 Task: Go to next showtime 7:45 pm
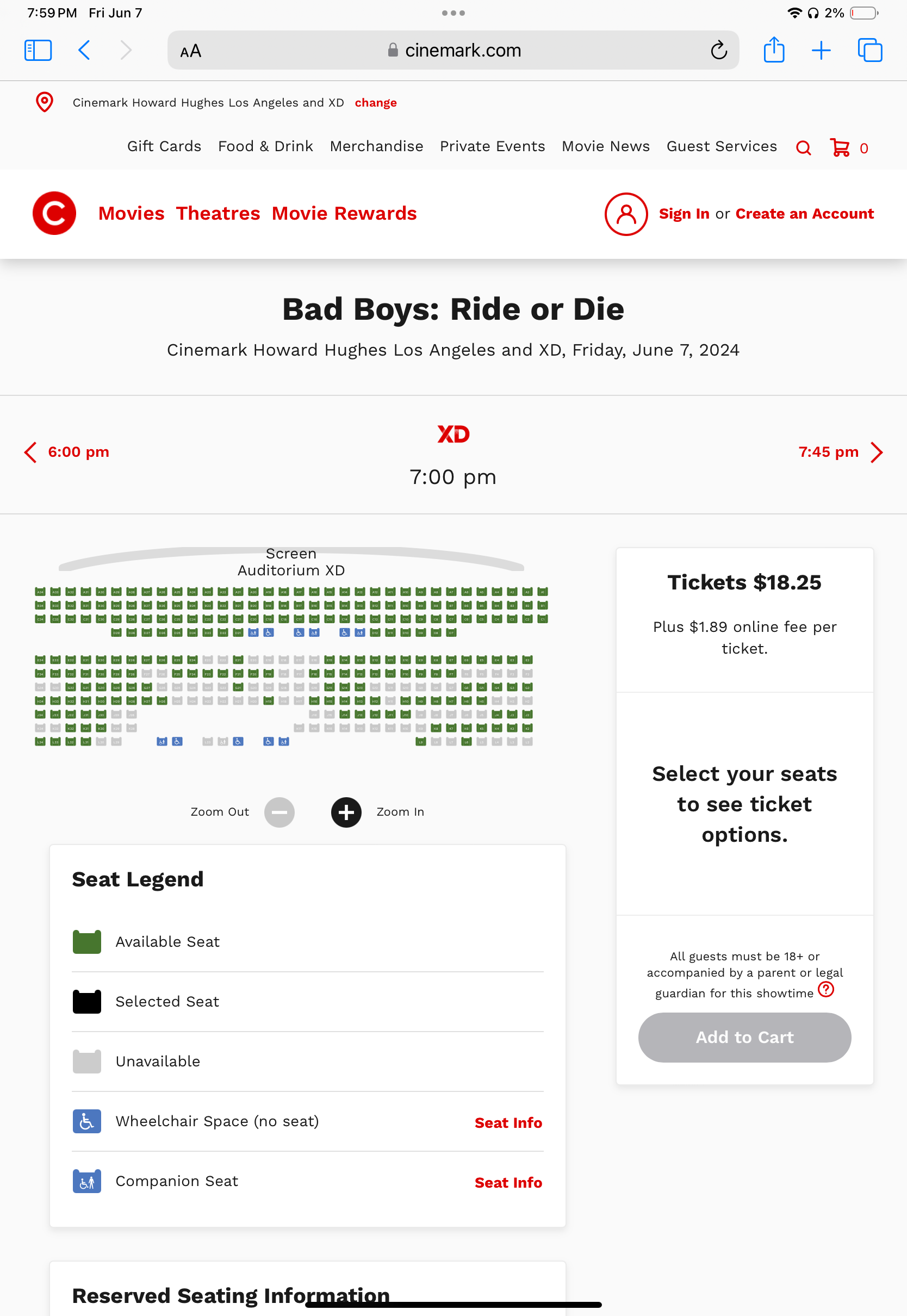point(841,452)
